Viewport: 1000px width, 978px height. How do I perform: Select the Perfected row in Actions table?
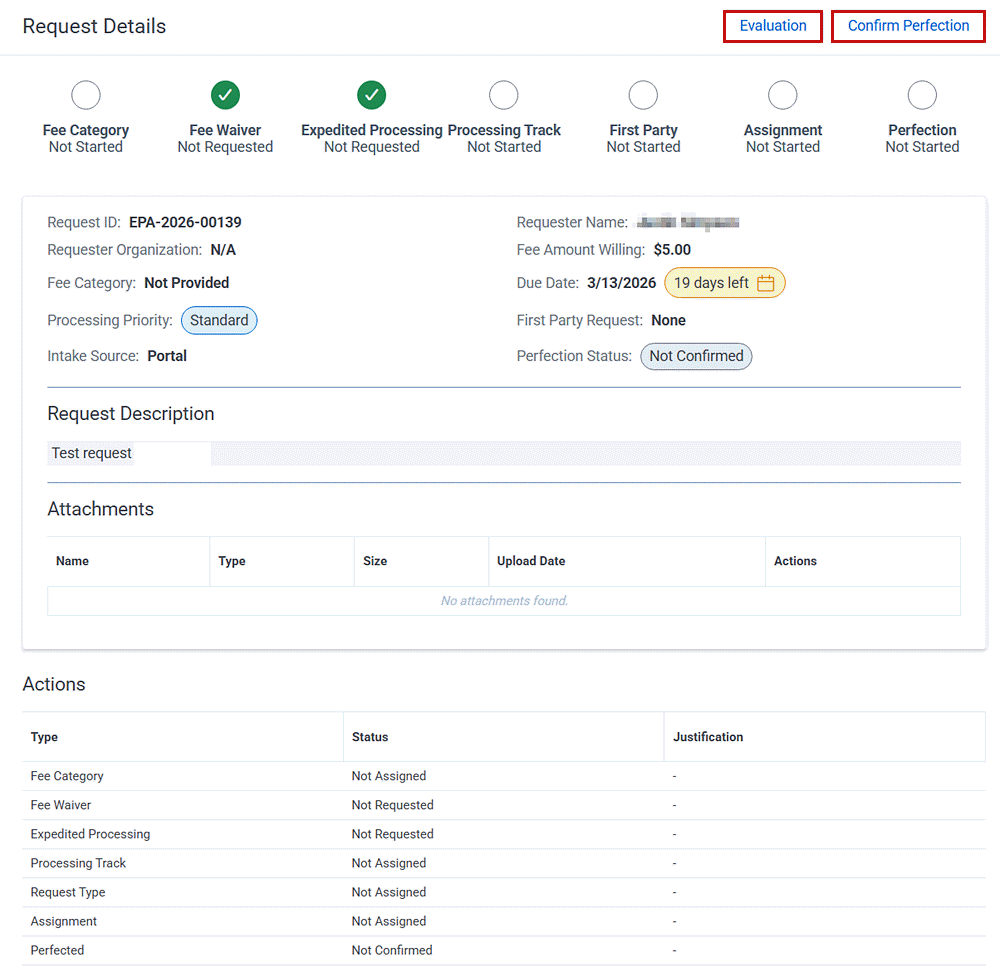click(57, 949)
